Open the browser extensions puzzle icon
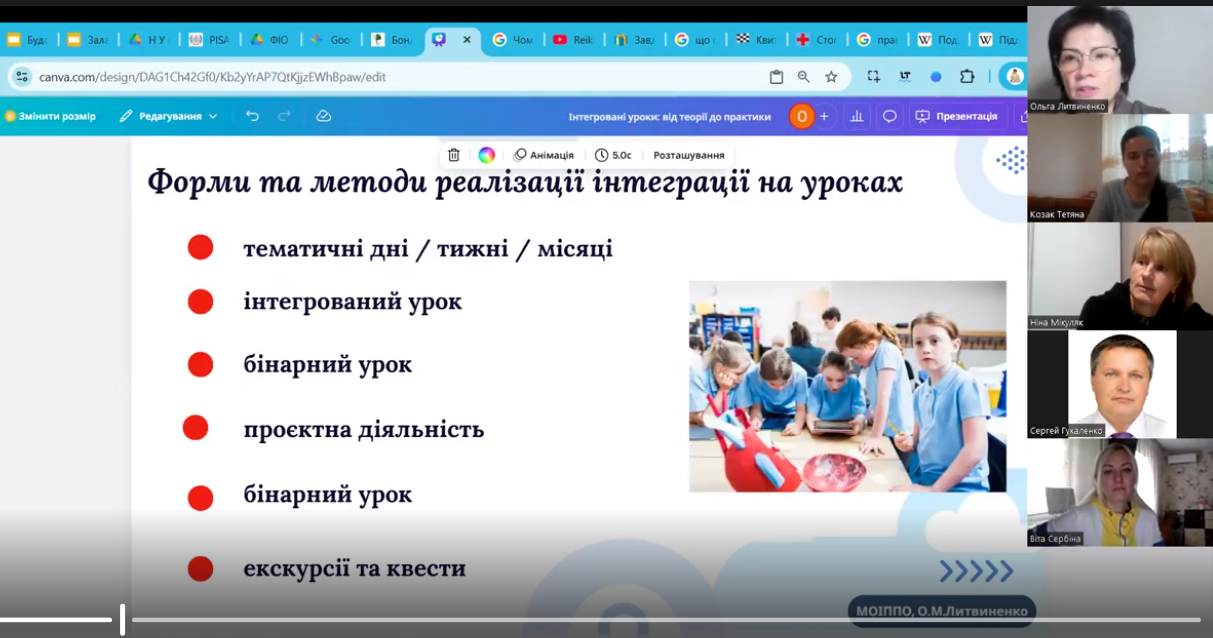1213x638 pixels. (x=967, y=77)
